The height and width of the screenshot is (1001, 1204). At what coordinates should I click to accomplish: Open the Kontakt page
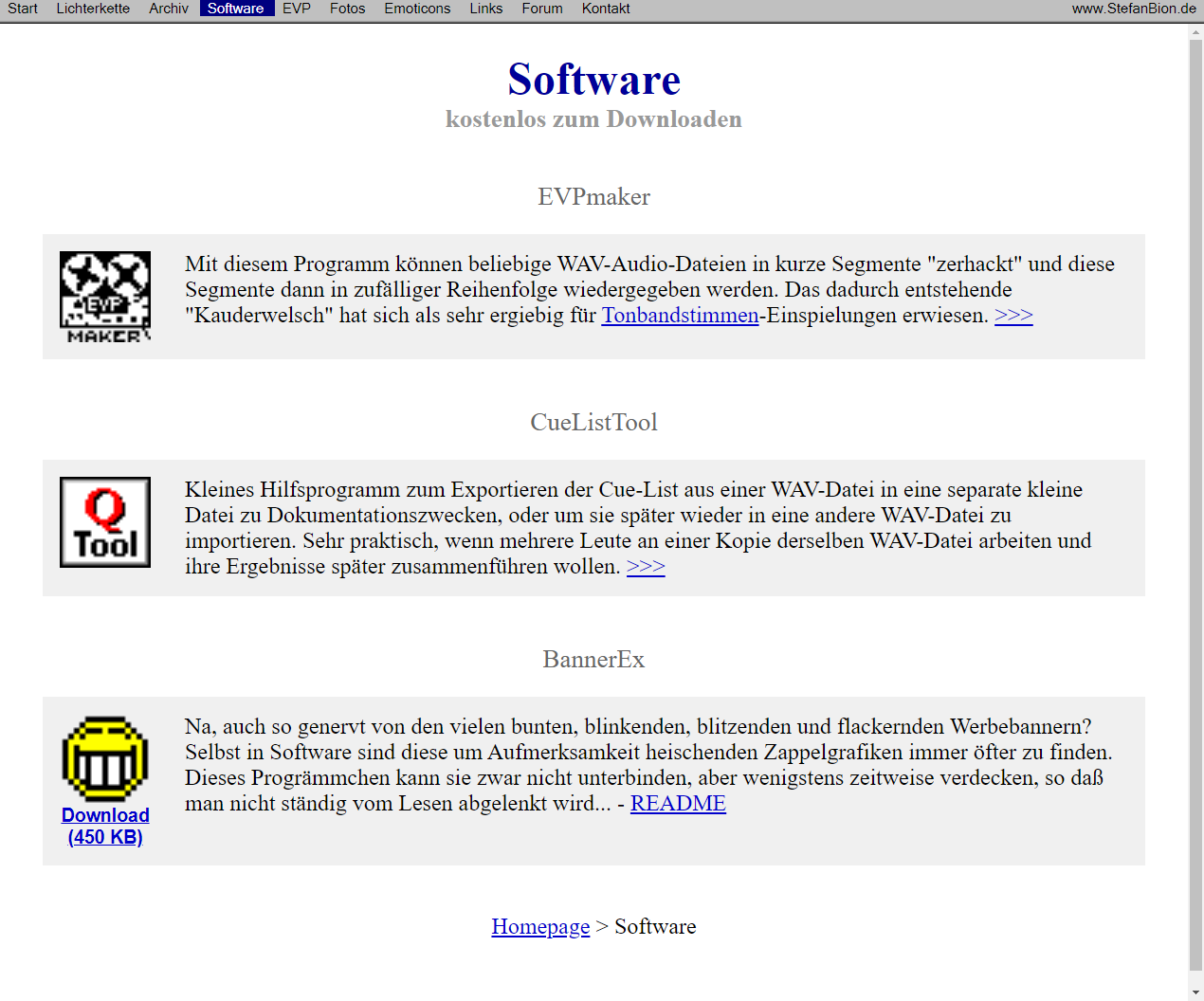tap(606, 9)
